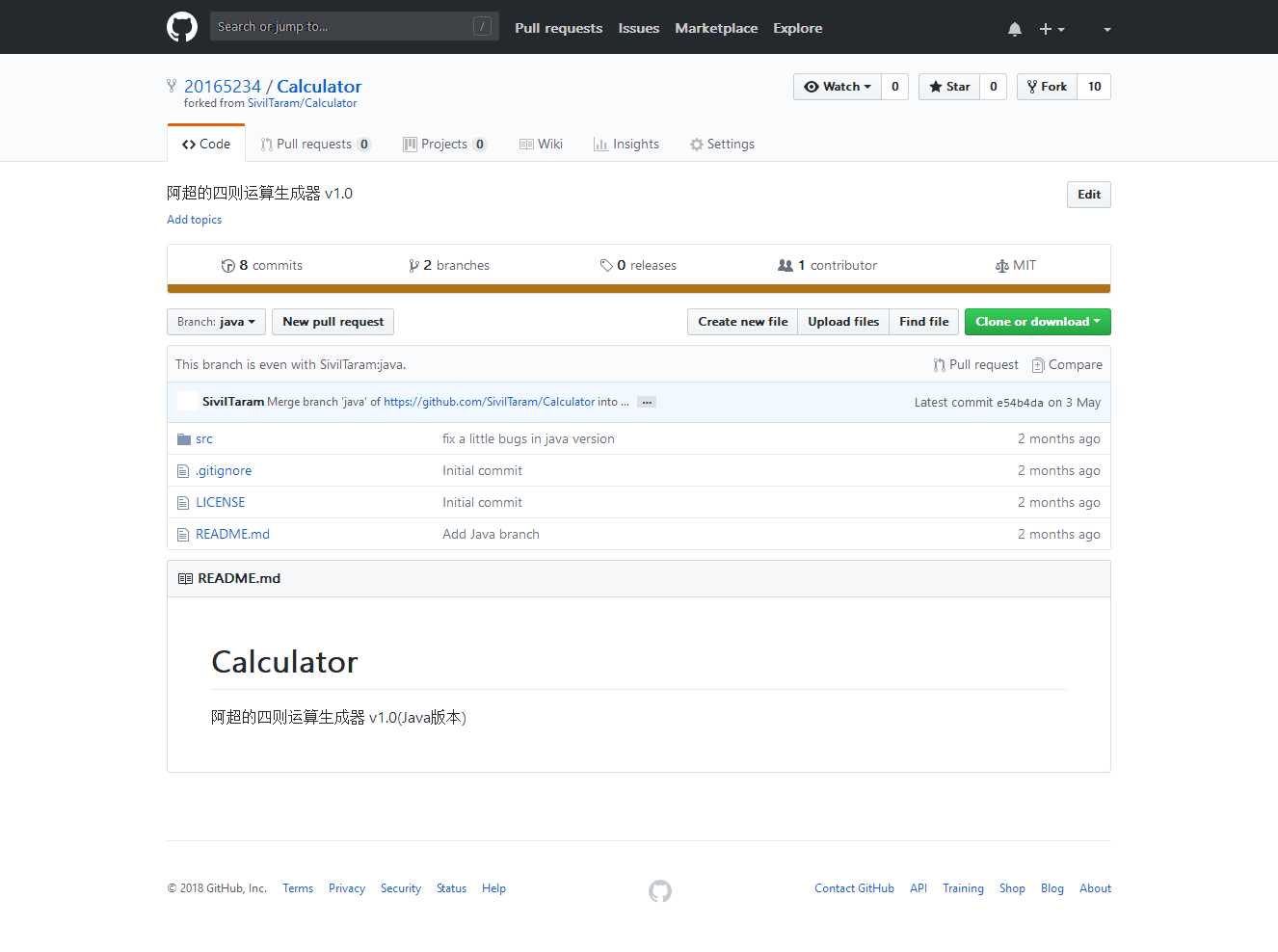Open the 'fix a little bugs in java version' commit
The height and width of the screenshot is (952, 1278).
pos(528,438)
